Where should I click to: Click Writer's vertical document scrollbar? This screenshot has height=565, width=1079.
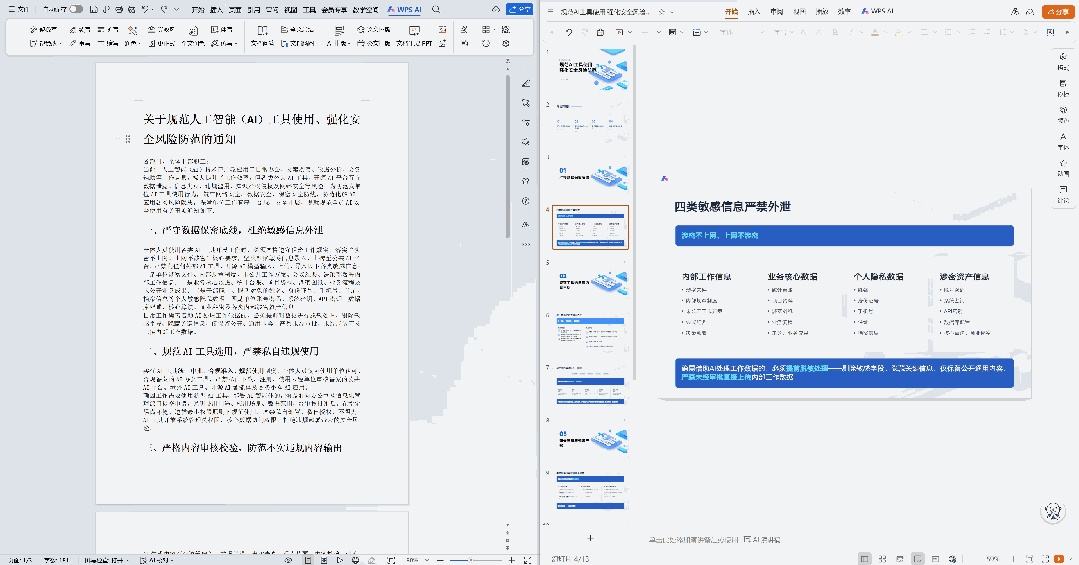click(x=509, y=156)
